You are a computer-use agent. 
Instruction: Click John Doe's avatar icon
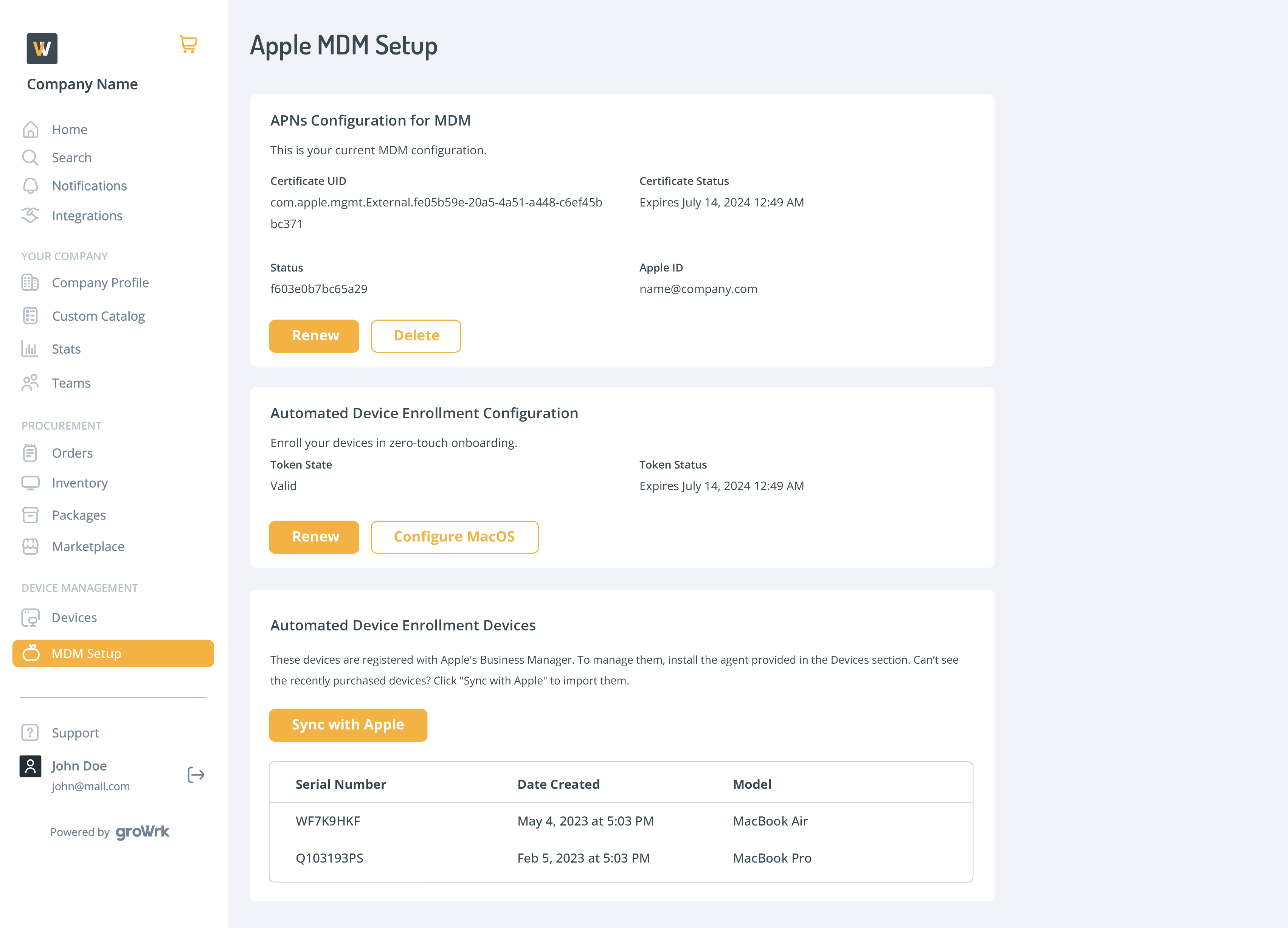pyautogui.click(x=30, y=766)
